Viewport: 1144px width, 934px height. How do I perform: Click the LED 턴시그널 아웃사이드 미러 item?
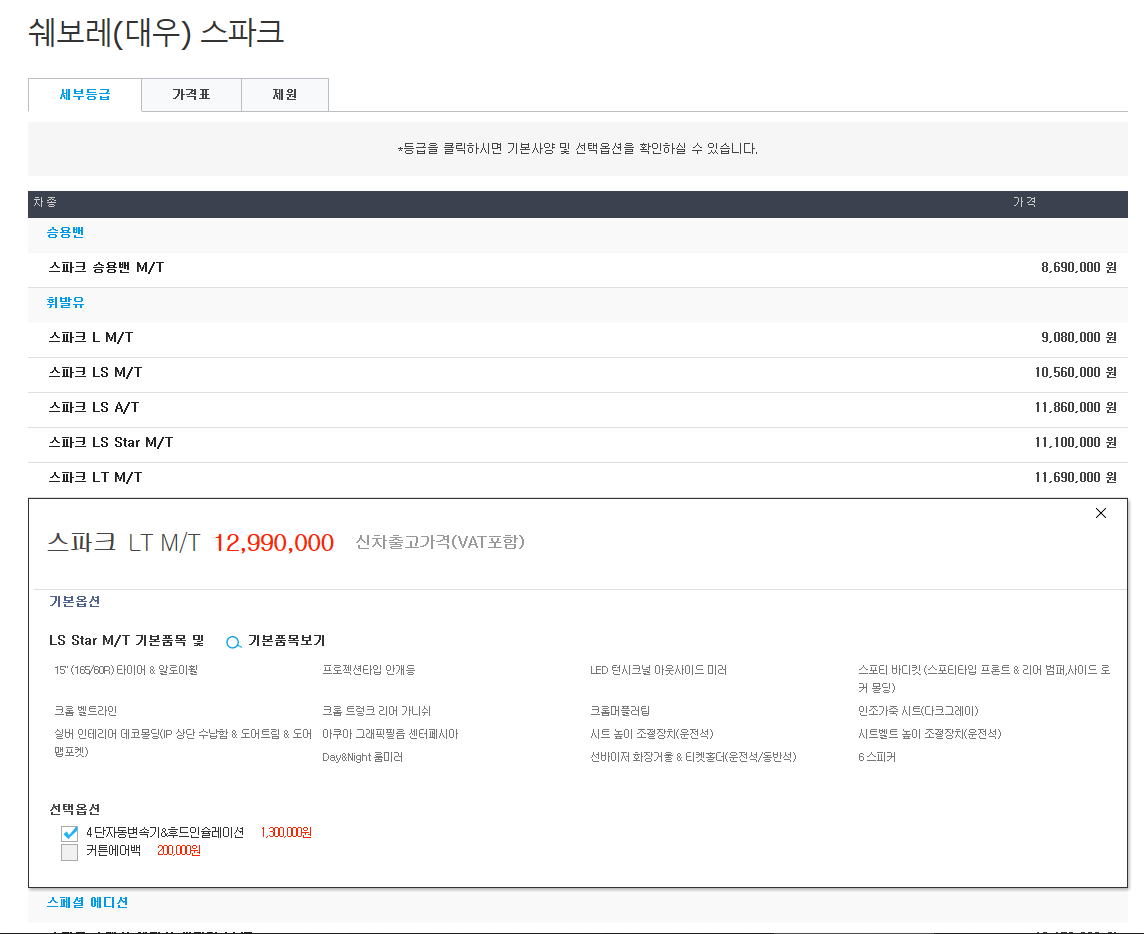click(x=658, y=671)
